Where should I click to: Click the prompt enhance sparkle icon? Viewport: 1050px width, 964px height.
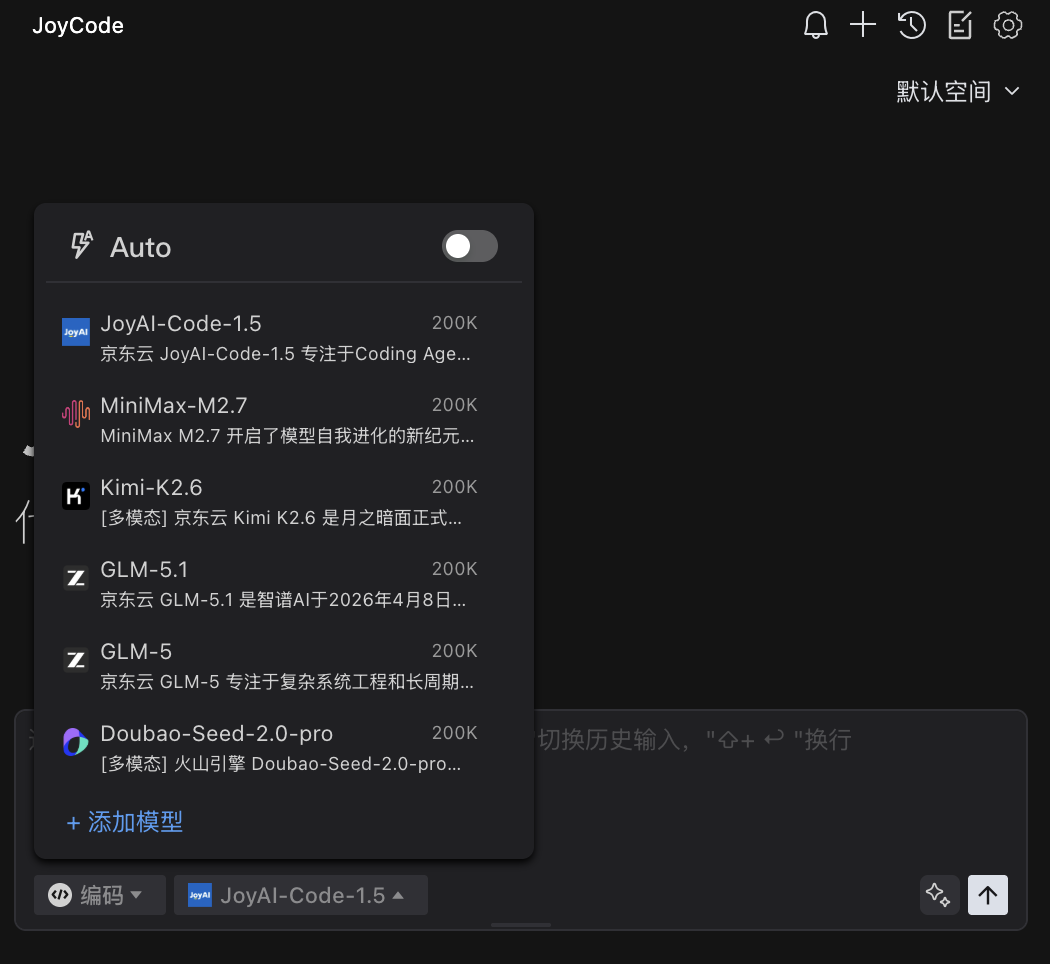coord(938,895)
